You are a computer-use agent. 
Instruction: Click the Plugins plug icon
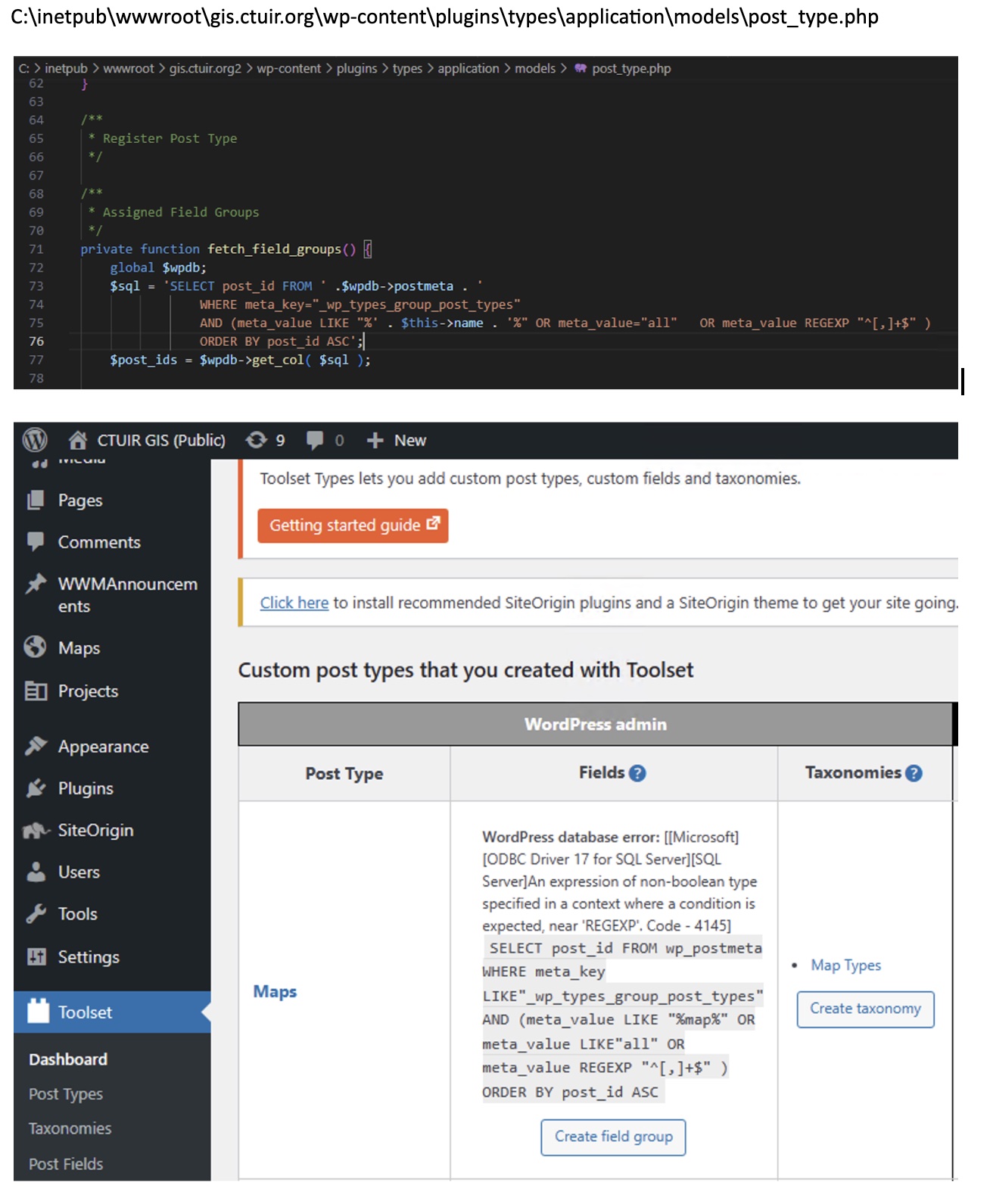(x=36, y=788)
